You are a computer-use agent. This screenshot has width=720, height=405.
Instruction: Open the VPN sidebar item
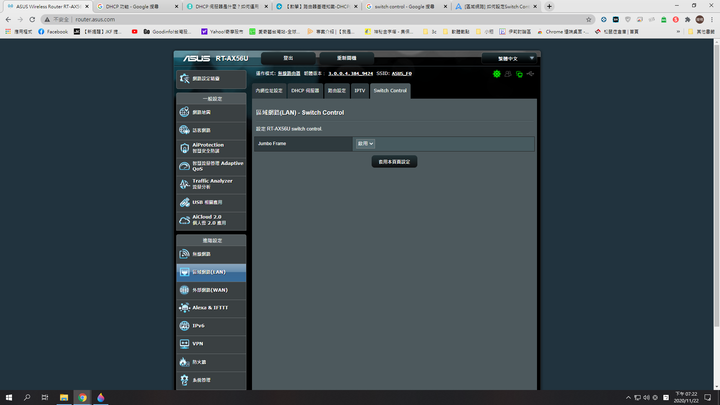[211, 343]
